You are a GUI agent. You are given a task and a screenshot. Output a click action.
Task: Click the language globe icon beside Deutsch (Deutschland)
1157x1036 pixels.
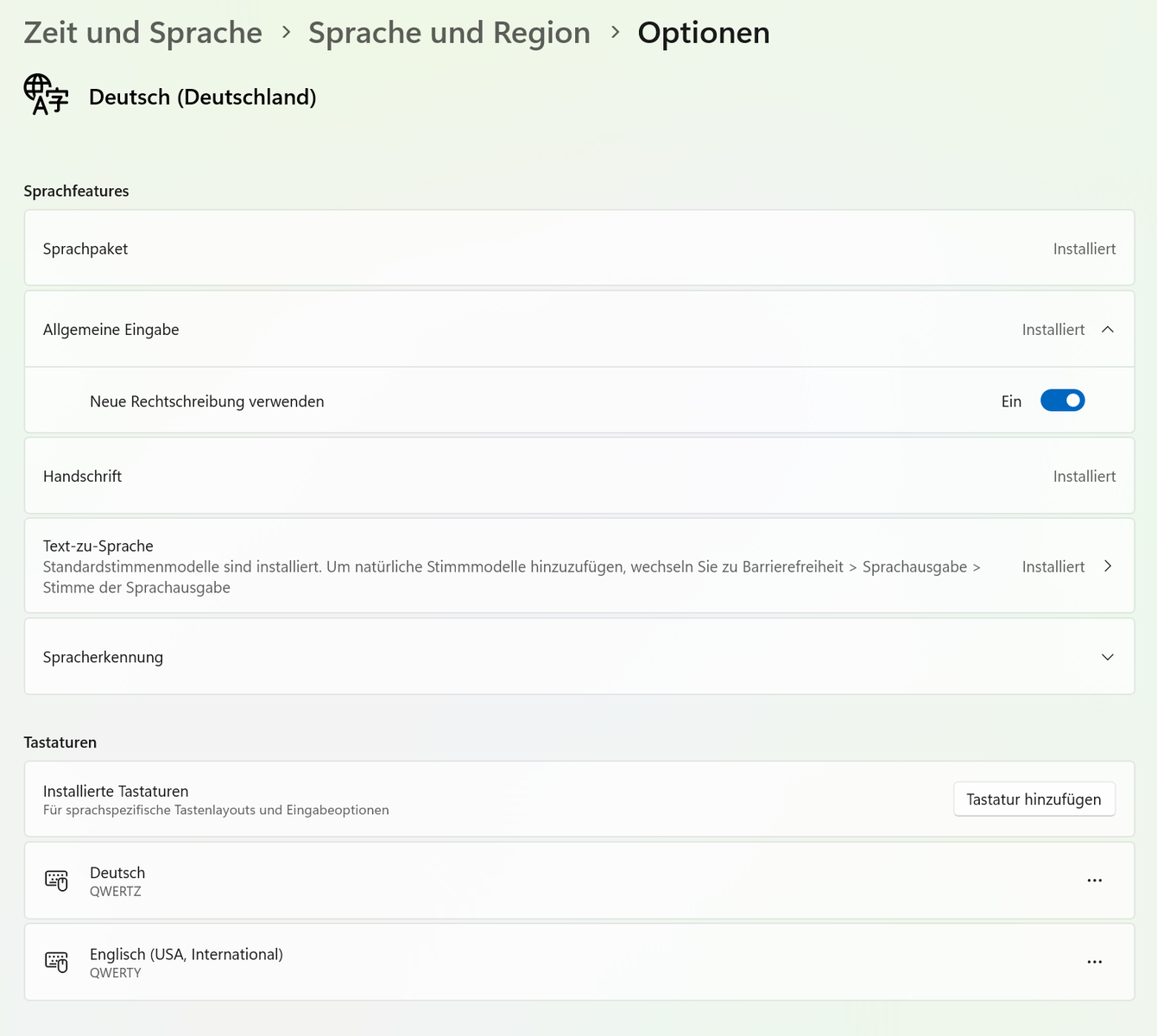coord(46,95)
